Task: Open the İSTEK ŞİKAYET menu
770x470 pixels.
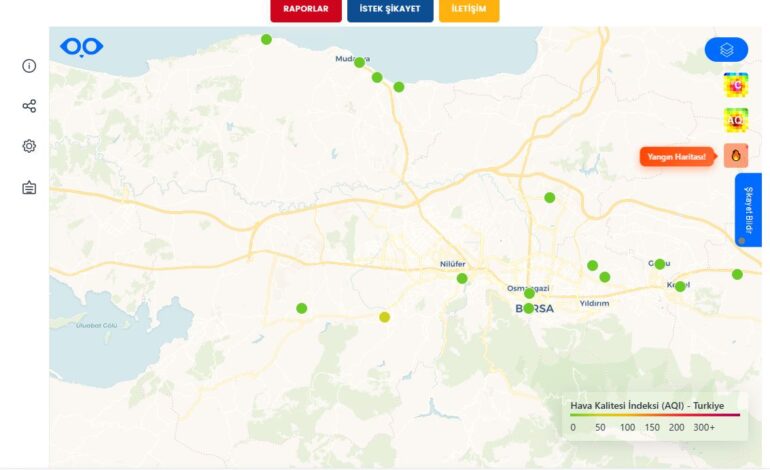Action: pos(390,9)
